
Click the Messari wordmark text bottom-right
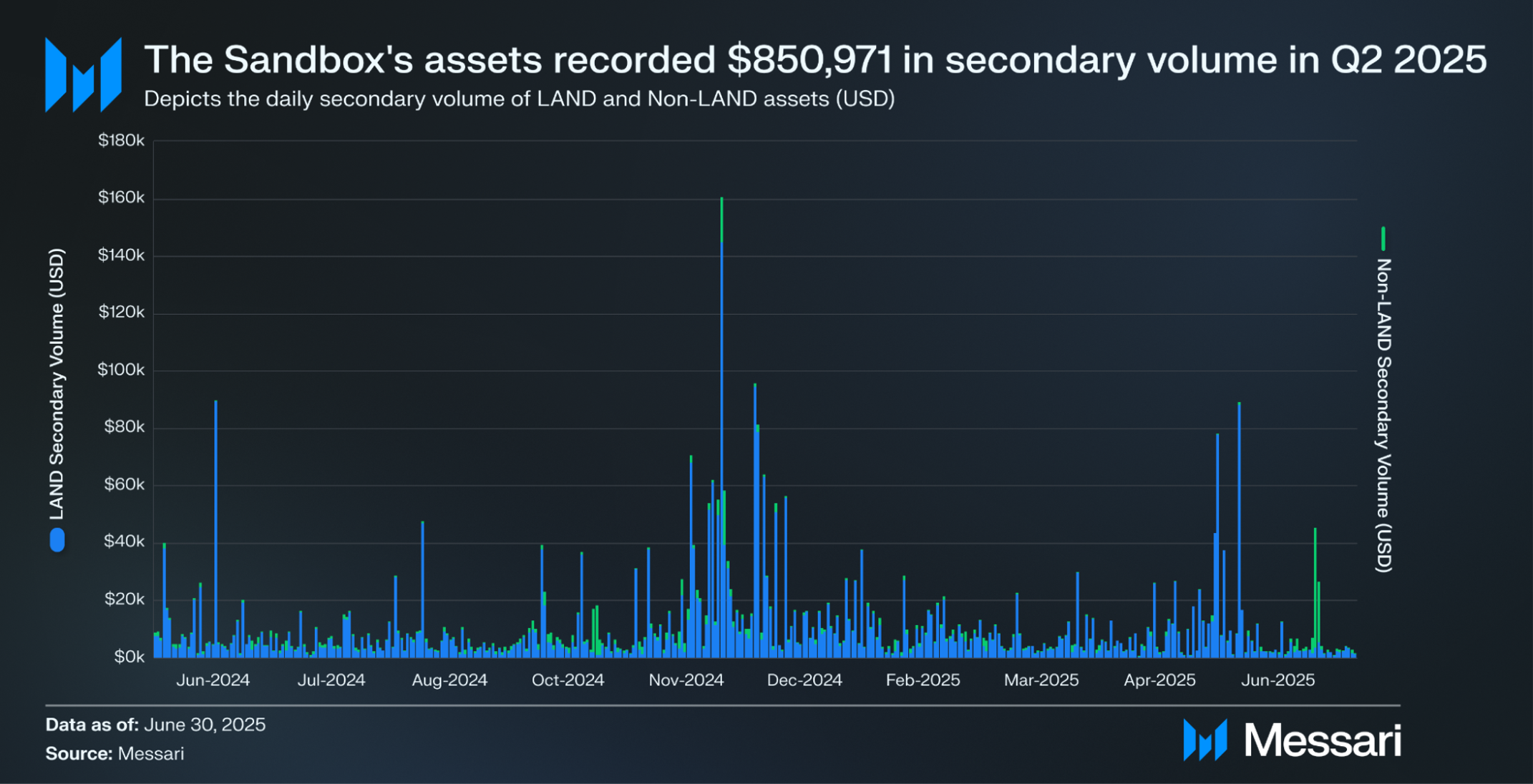coord(1322,740)
